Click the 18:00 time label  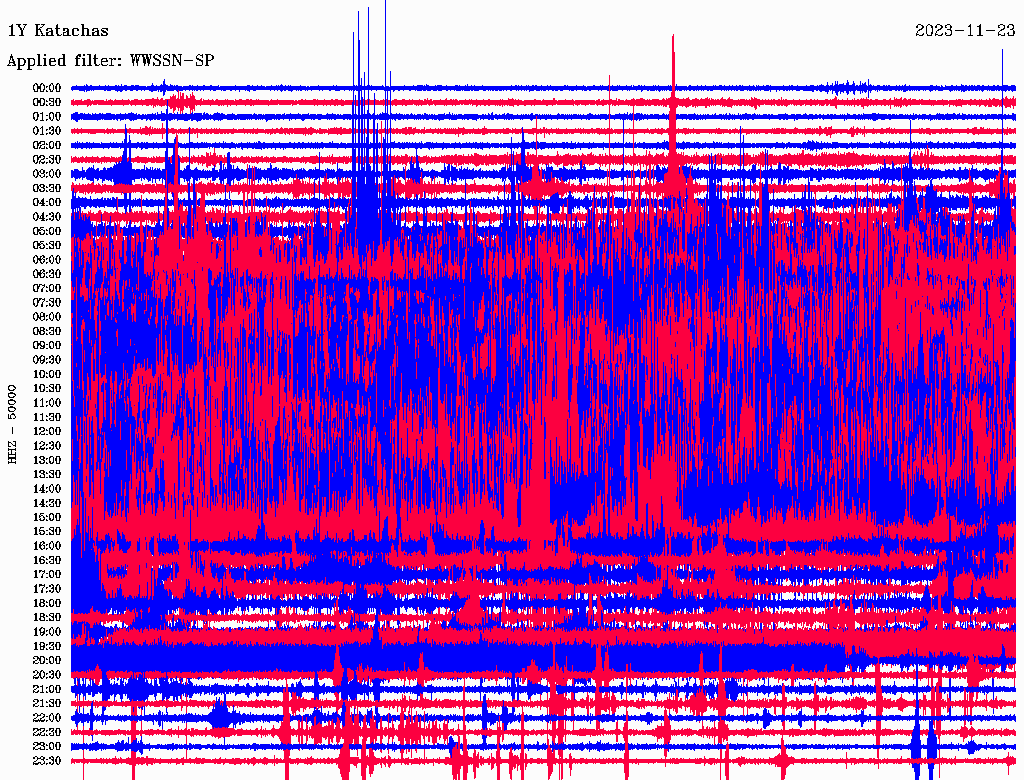(47, 604)
